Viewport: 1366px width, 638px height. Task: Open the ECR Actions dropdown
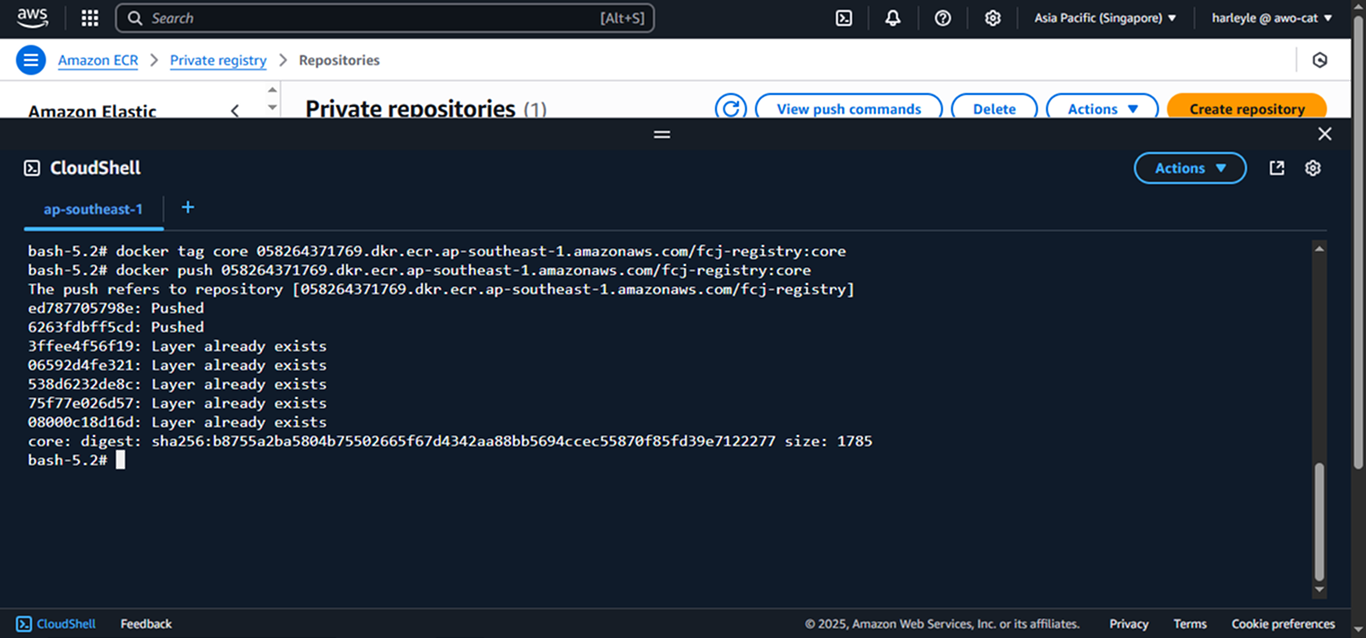(1102, 108)
